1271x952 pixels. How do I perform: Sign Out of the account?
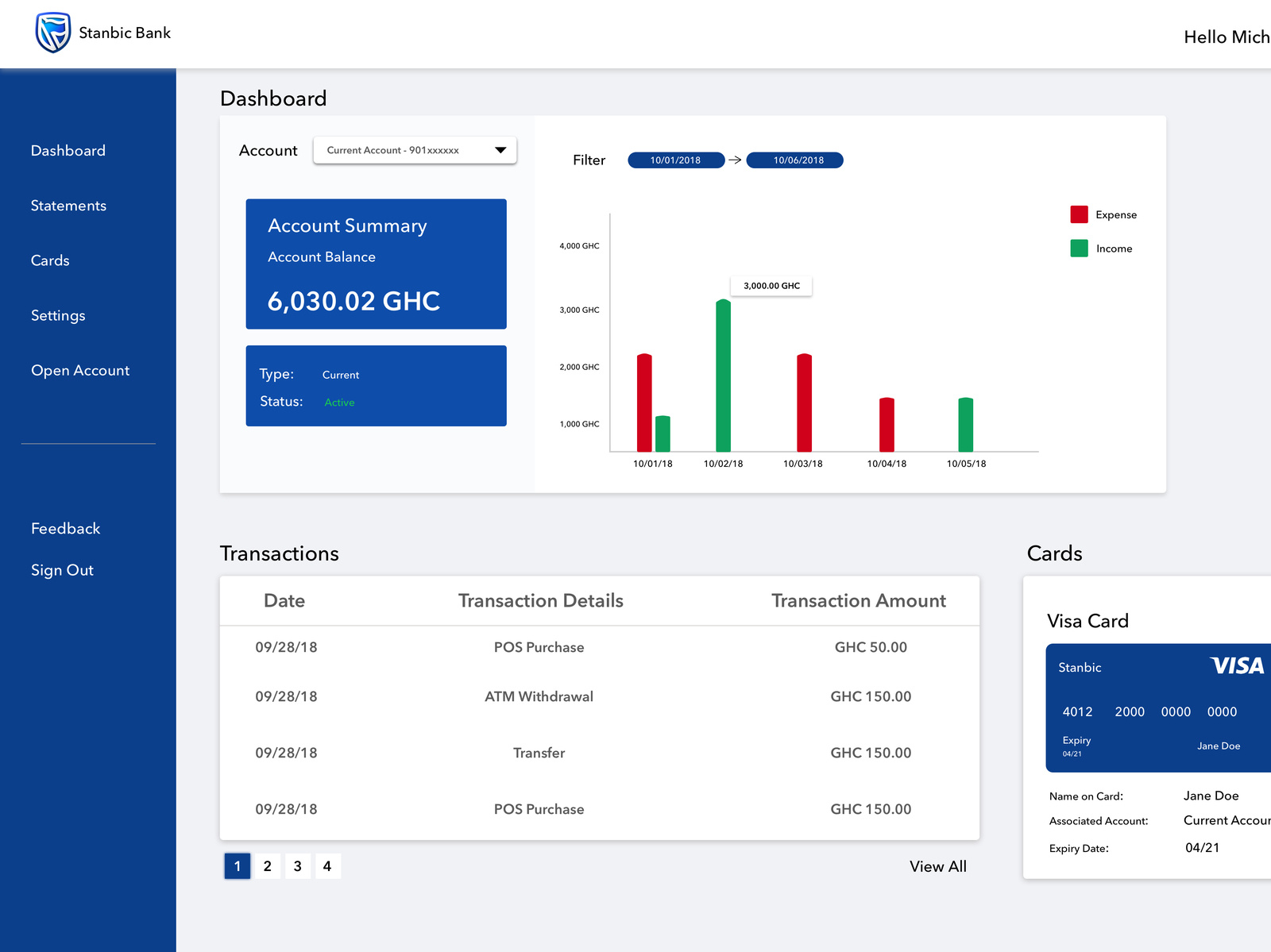(62, 569)
